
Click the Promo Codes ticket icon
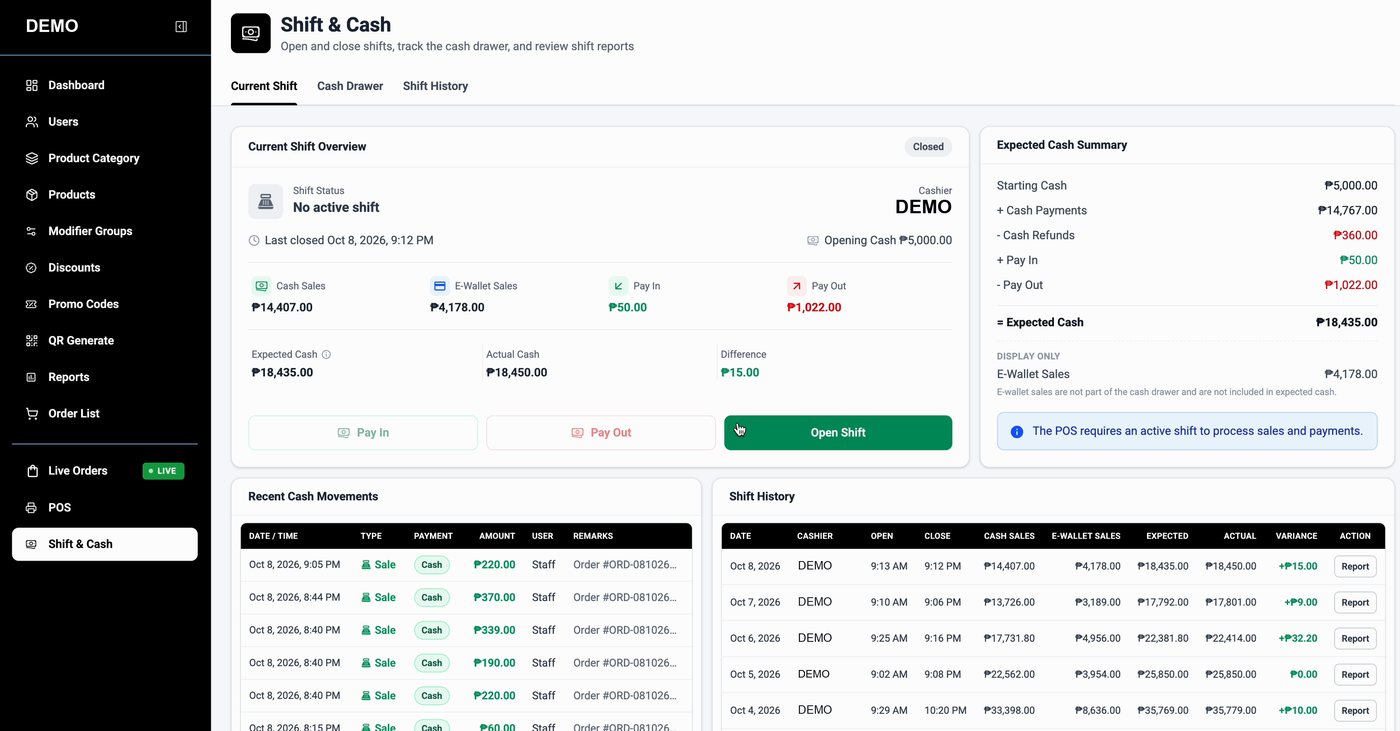pos(32,304)
